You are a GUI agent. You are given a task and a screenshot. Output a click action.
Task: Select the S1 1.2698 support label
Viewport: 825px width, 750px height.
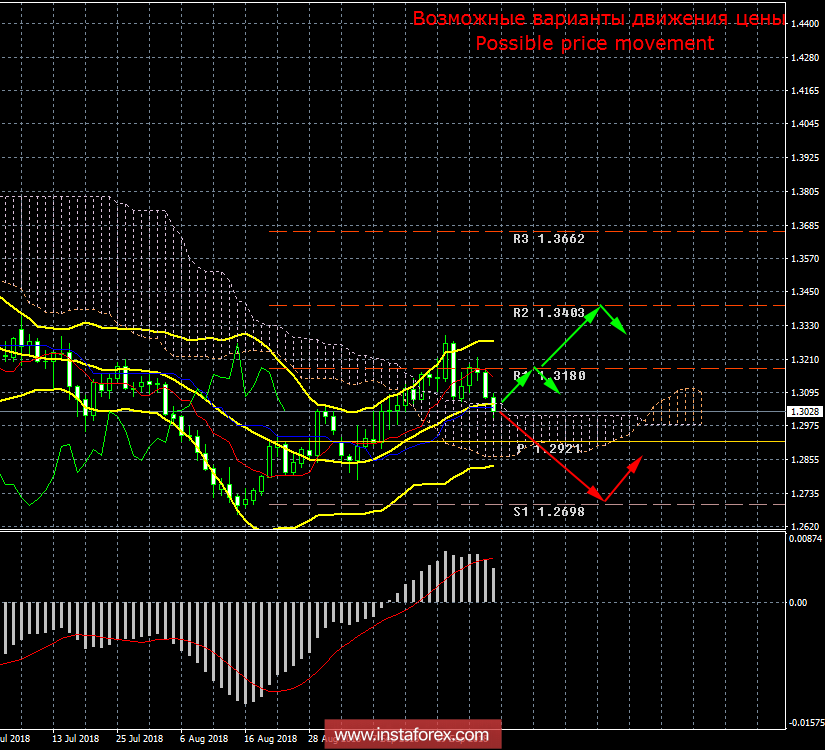pyautogui.click(x=549, y=512)
